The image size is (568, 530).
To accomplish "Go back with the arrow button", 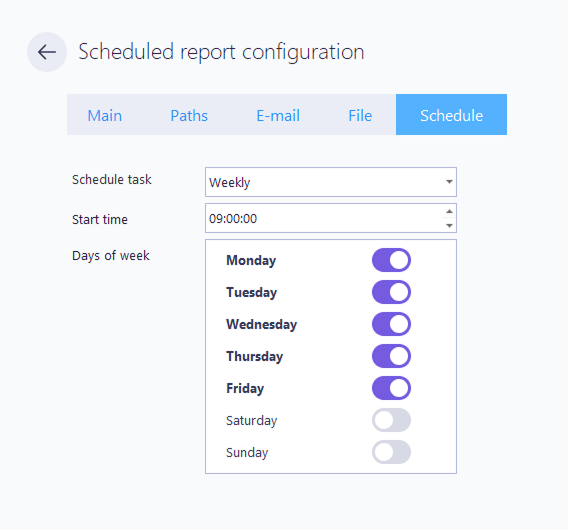I will 47,52.
